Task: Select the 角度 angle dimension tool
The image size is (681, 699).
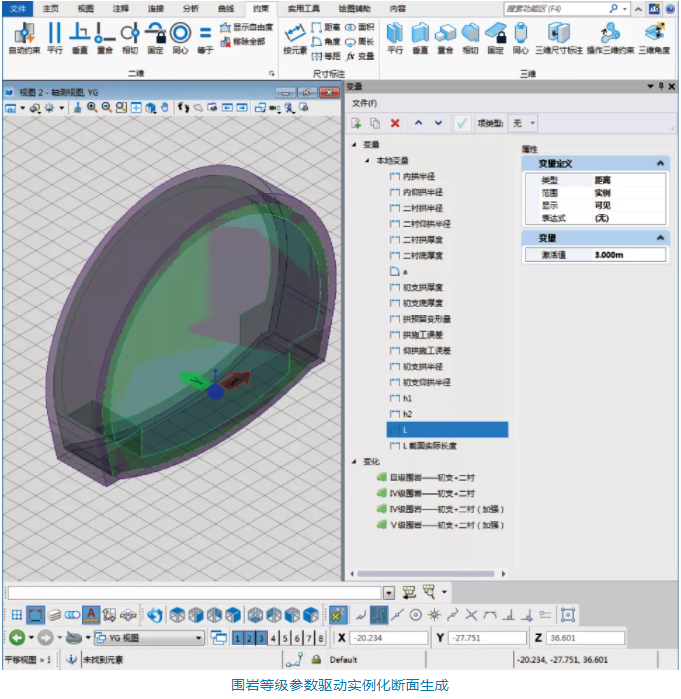Action: click(325, 42)
